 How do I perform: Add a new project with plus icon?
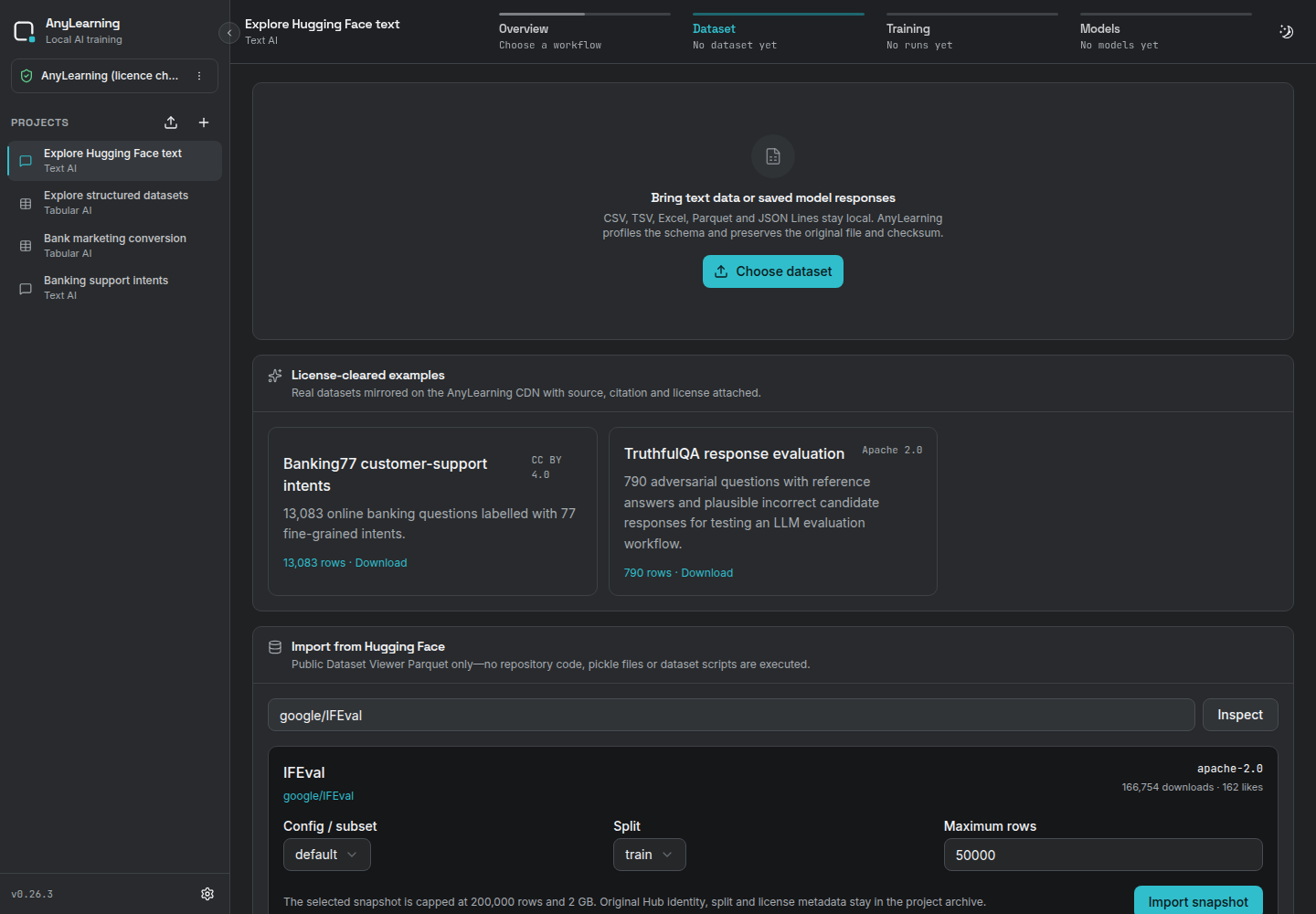tap(204, 122)
